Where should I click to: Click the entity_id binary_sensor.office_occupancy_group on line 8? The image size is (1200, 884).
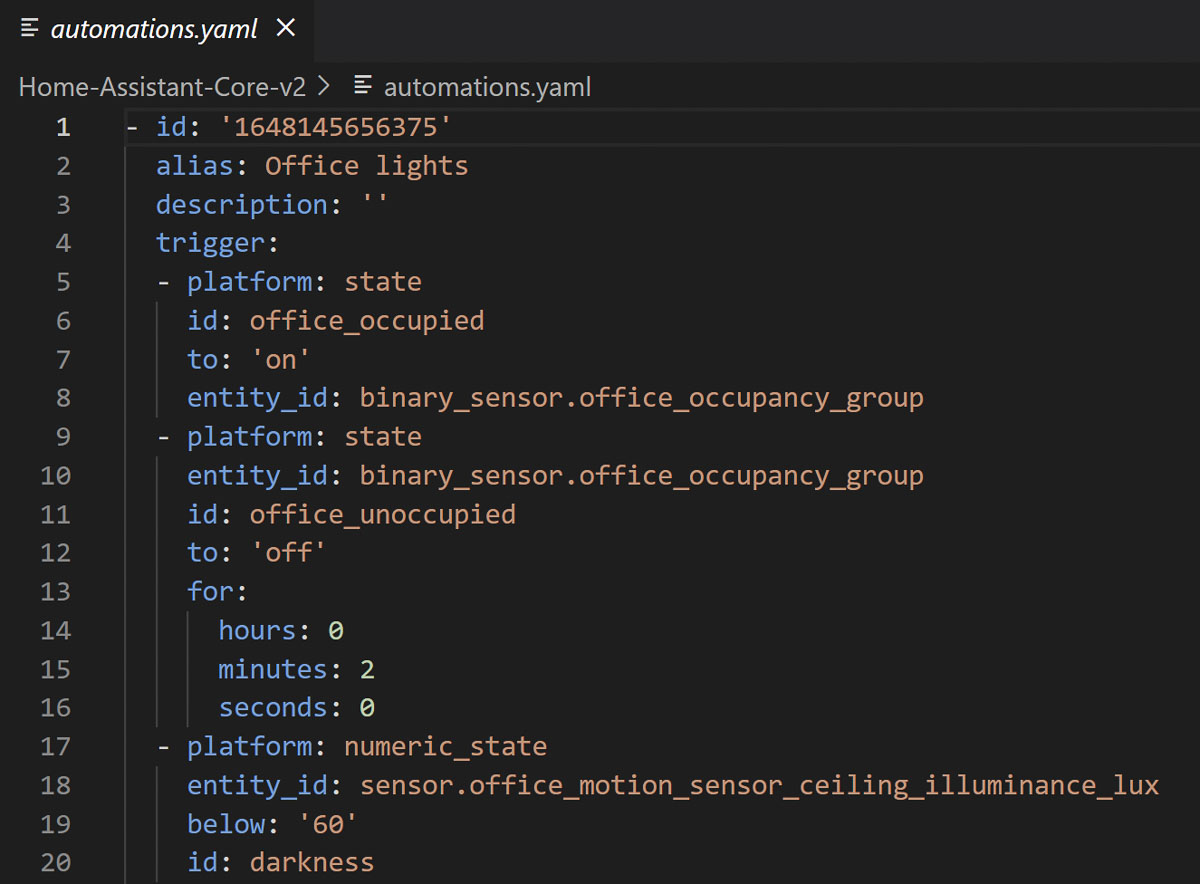pyautogui.click(x=640, y=397)
